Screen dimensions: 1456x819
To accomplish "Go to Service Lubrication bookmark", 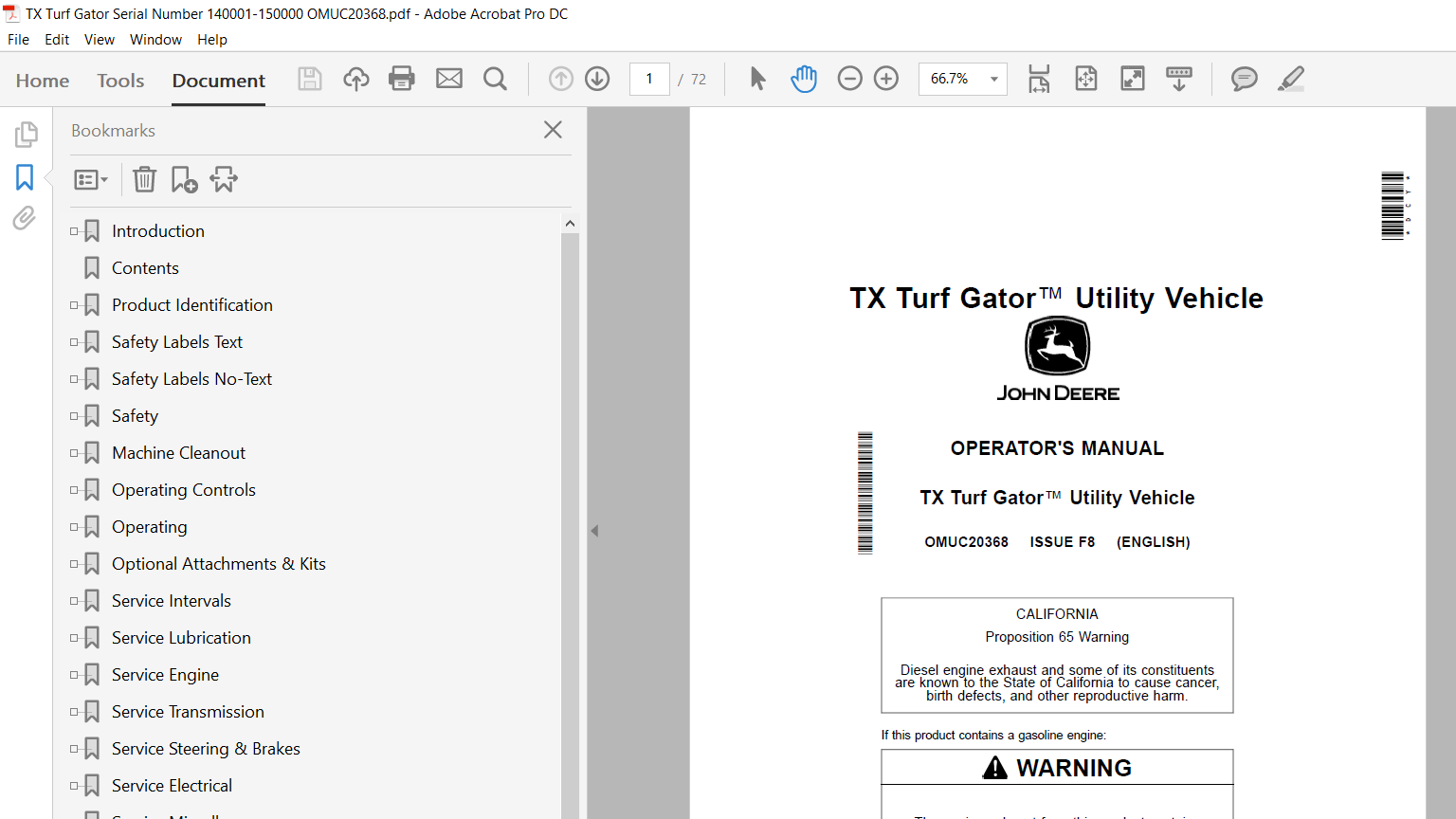I will 181,638.
